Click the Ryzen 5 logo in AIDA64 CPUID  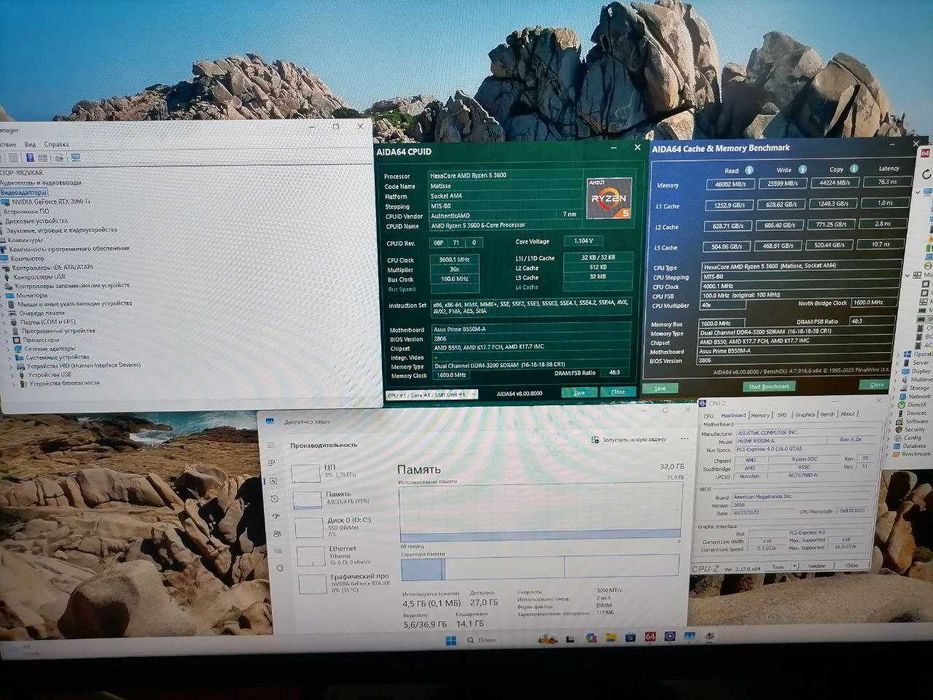[x=609, y=198]
